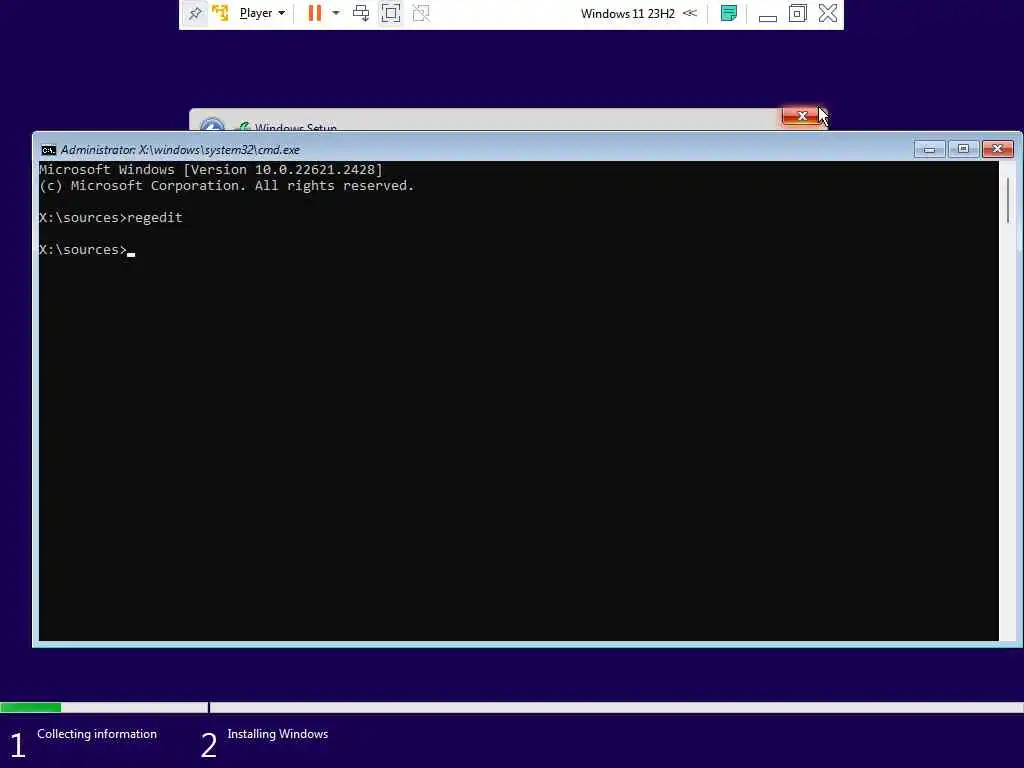This screenshot has height=768, width=1024.
Task: Click the current X:\sources> prompt
Action: pyautogui.click(x=83, y=249)
